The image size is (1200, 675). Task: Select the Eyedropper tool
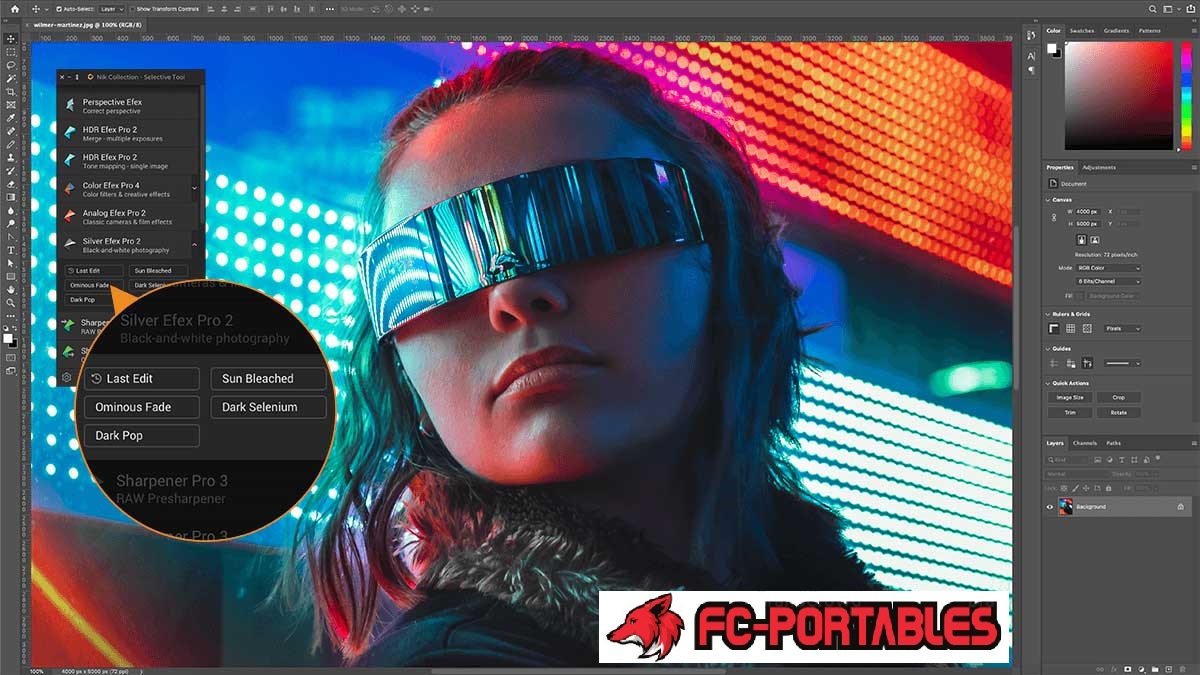(x=12, y=118)
